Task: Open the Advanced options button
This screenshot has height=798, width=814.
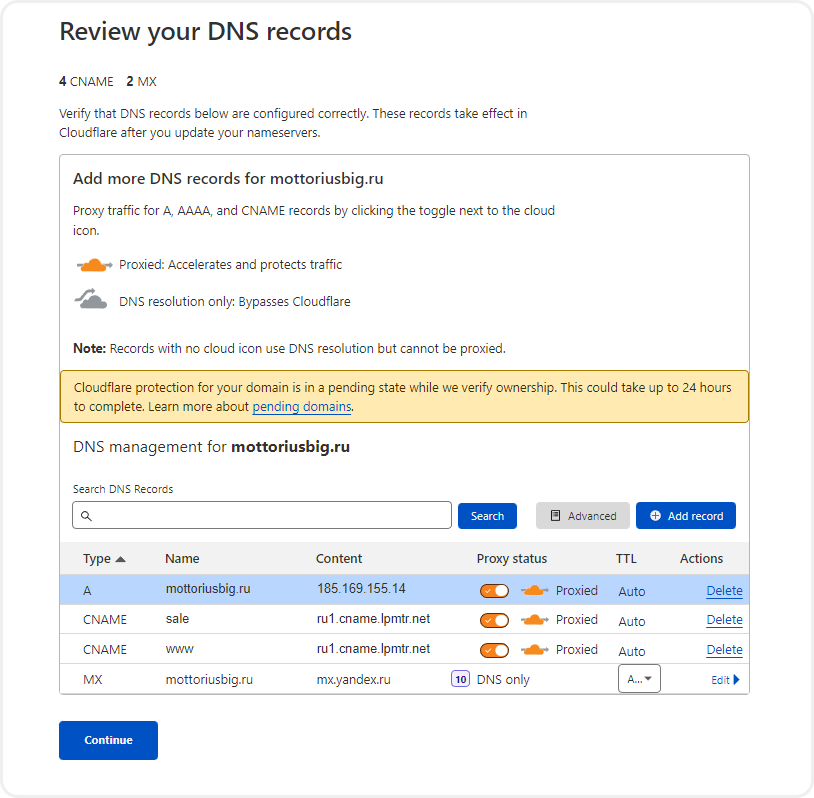Action: (582, 516)
